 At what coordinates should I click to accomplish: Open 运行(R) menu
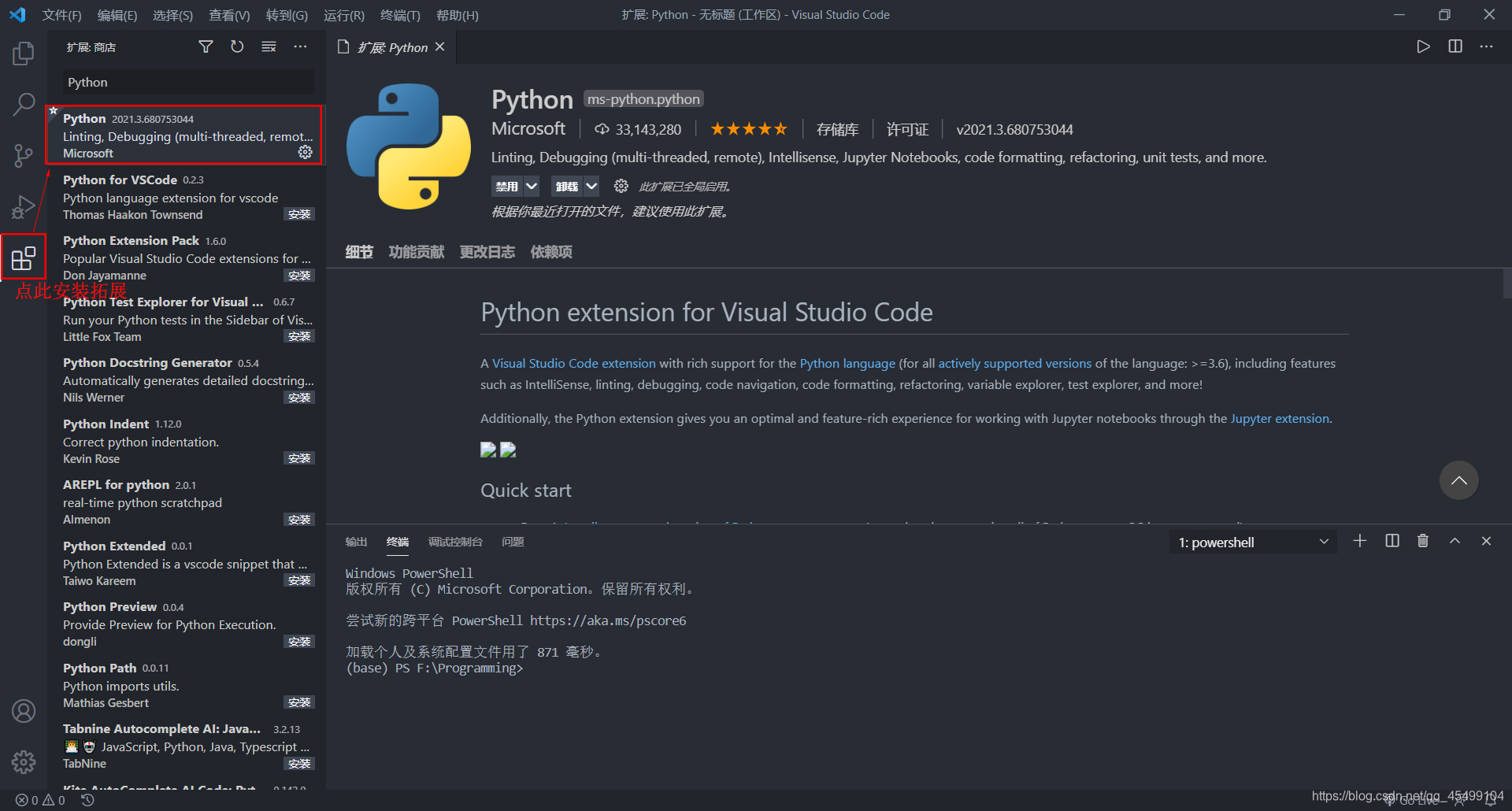[x=344, y=15]
